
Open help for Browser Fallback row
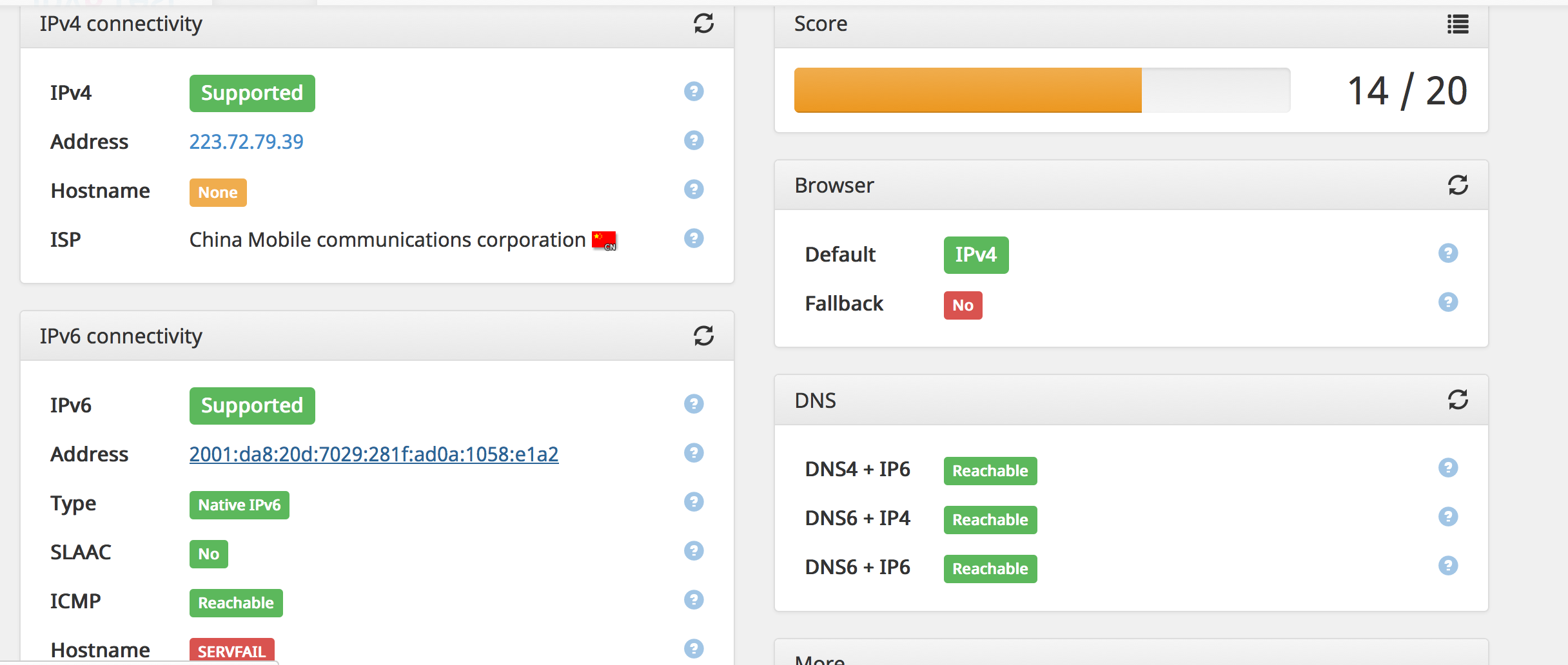1448,302
